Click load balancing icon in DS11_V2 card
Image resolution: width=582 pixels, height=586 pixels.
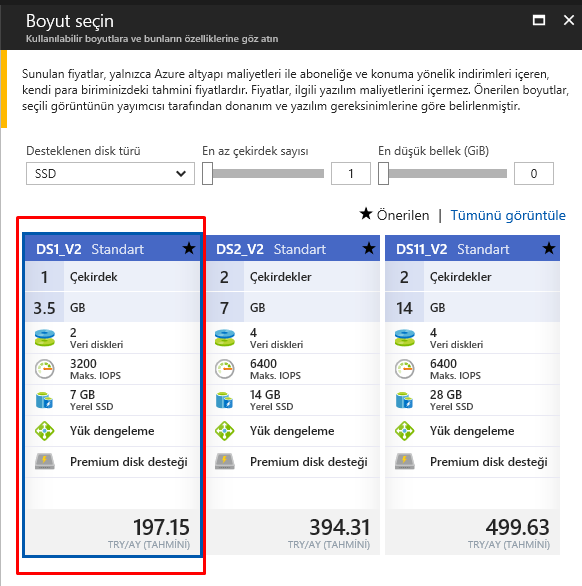(404, 431)
